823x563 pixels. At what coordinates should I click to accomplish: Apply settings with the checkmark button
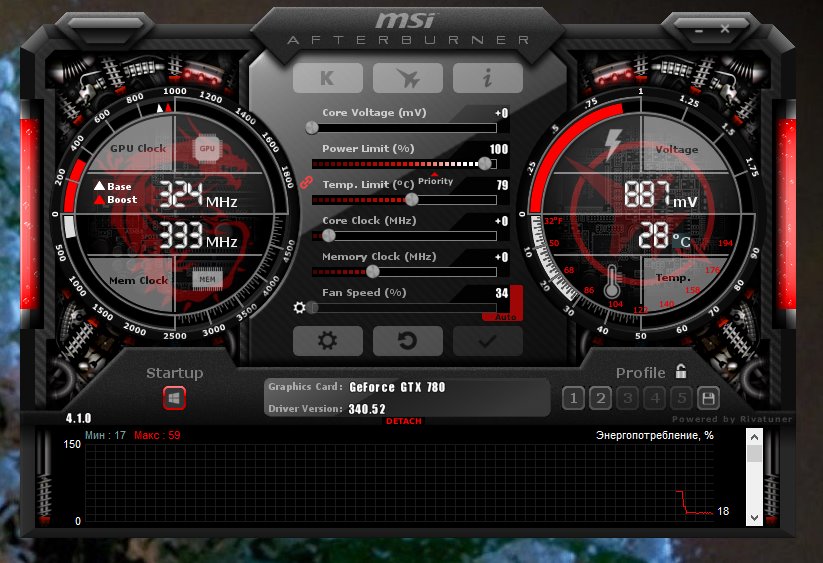click(x=488, y=341)
